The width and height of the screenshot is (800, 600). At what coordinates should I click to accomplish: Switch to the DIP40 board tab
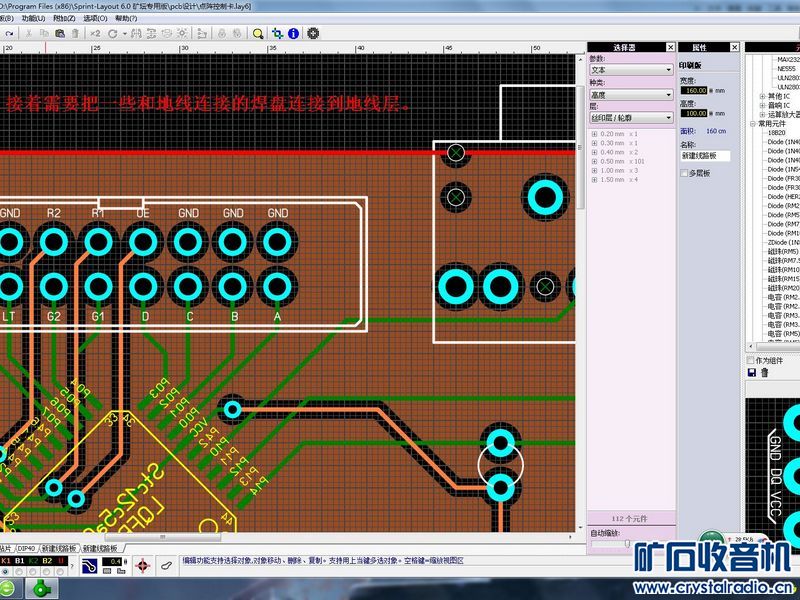pos(27,549)
